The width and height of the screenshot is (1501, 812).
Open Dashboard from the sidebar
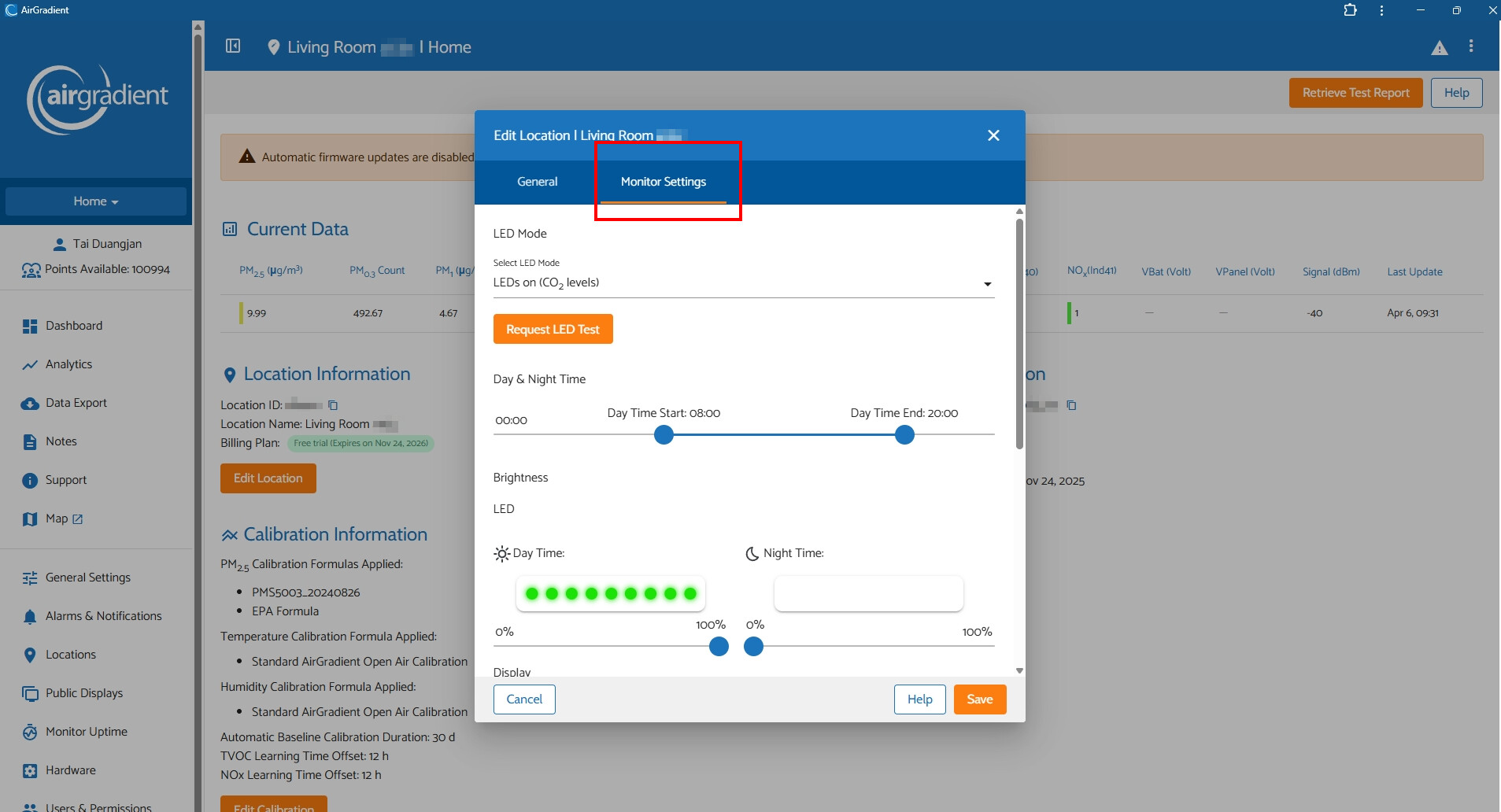click(x=73, y=326)
